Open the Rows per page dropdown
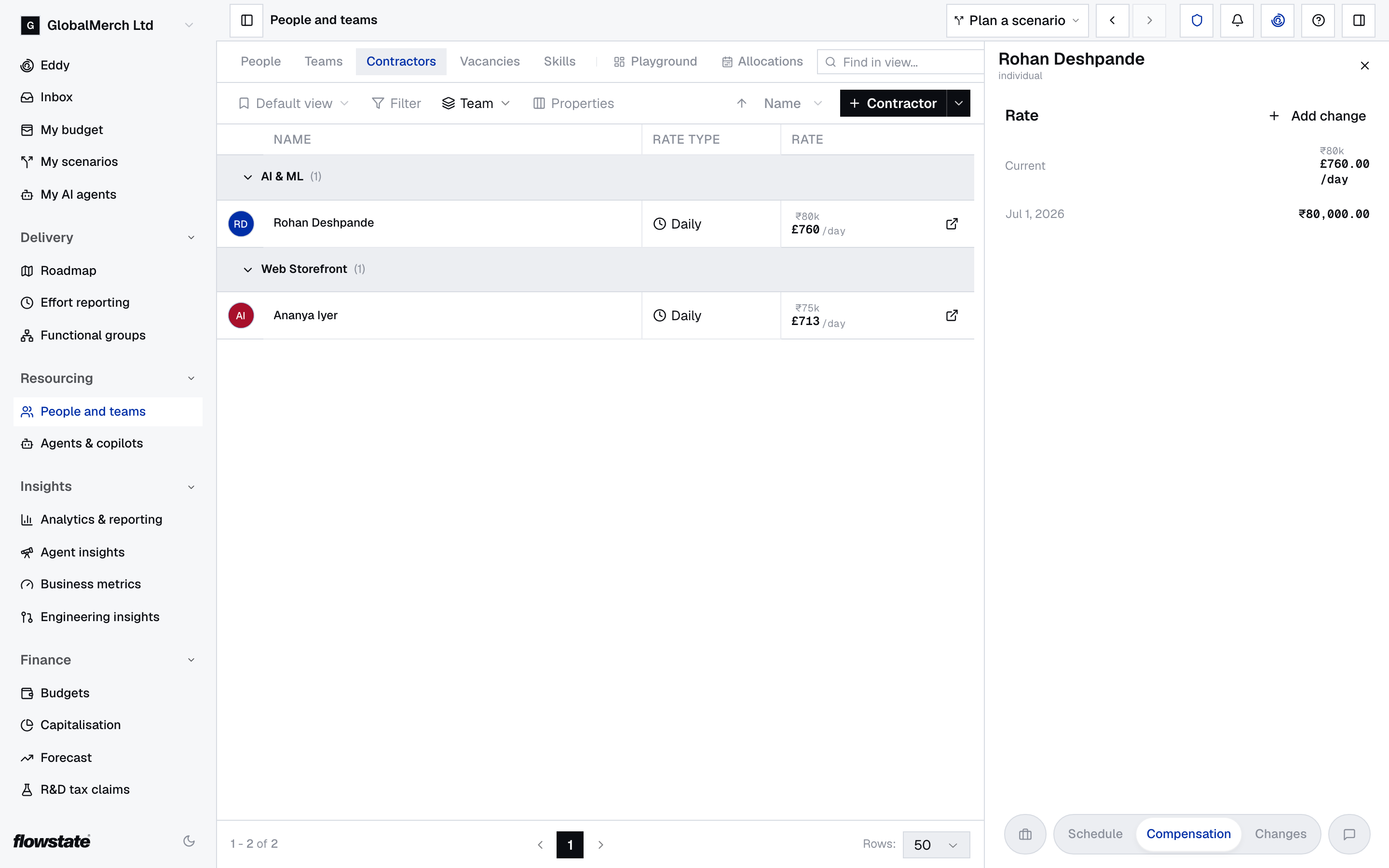This screenshot has width=1389, height=868. 936,844
